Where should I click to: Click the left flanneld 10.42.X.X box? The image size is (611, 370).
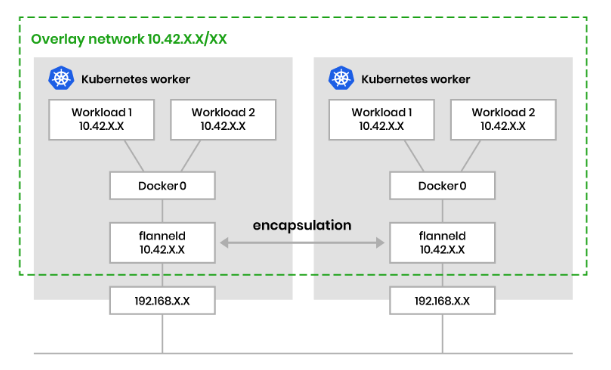(x=162, y=243)
